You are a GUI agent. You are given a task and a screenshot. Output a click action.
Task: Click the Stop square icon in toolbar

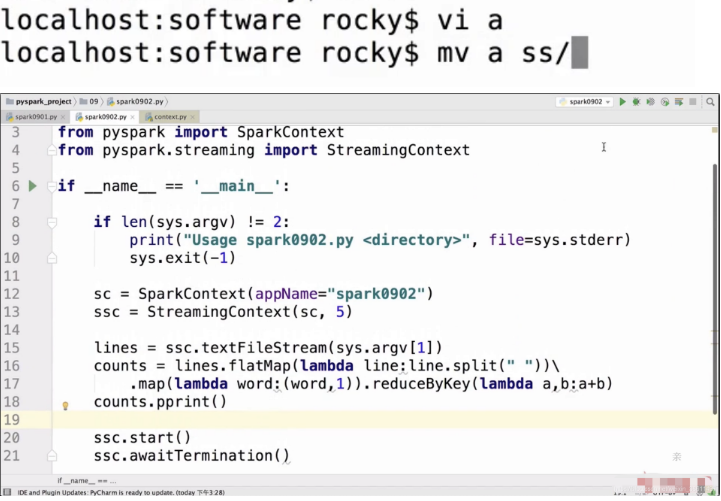pos(691,102)
